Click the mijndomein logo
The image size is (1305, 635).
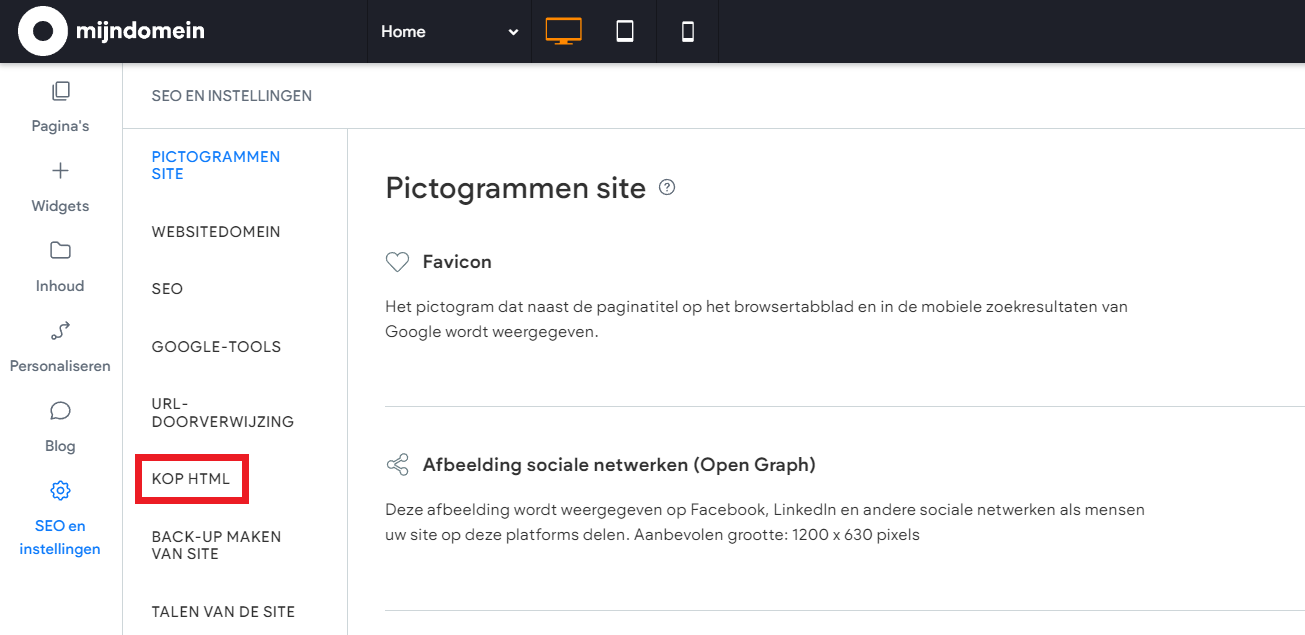[110, 31]
